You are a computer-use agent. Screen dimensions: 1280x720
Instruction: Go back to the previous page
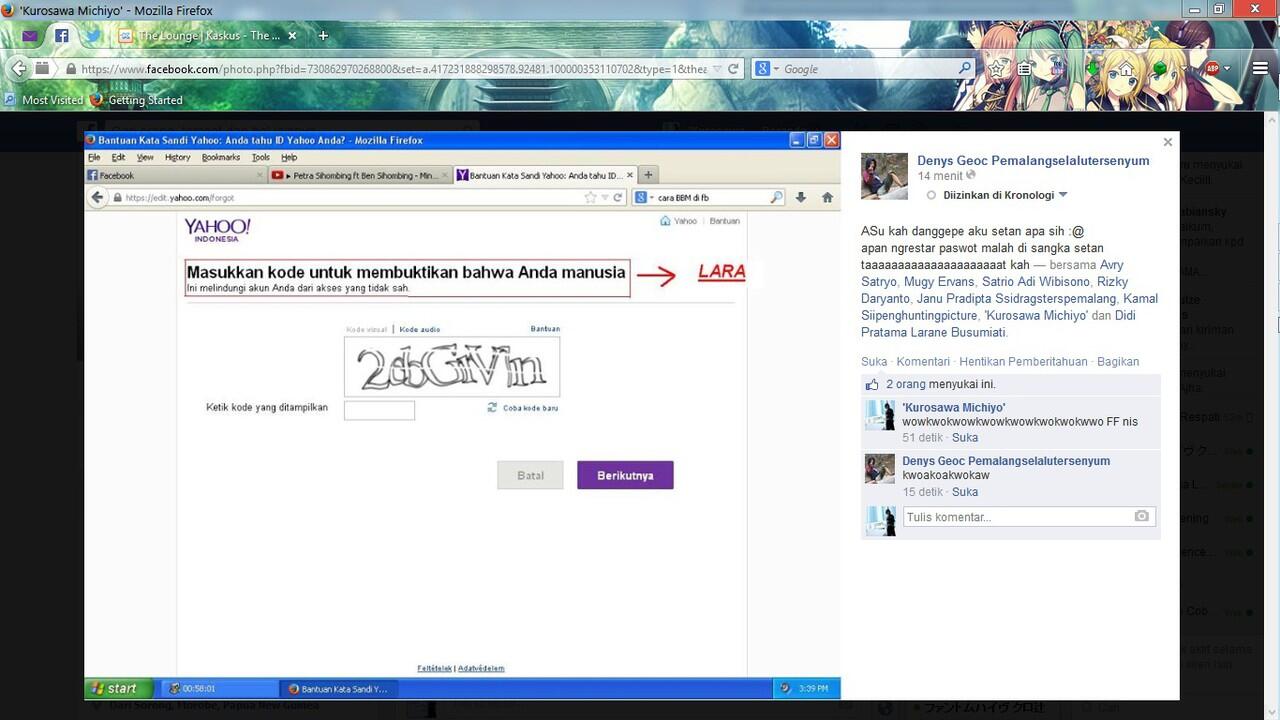18,69
